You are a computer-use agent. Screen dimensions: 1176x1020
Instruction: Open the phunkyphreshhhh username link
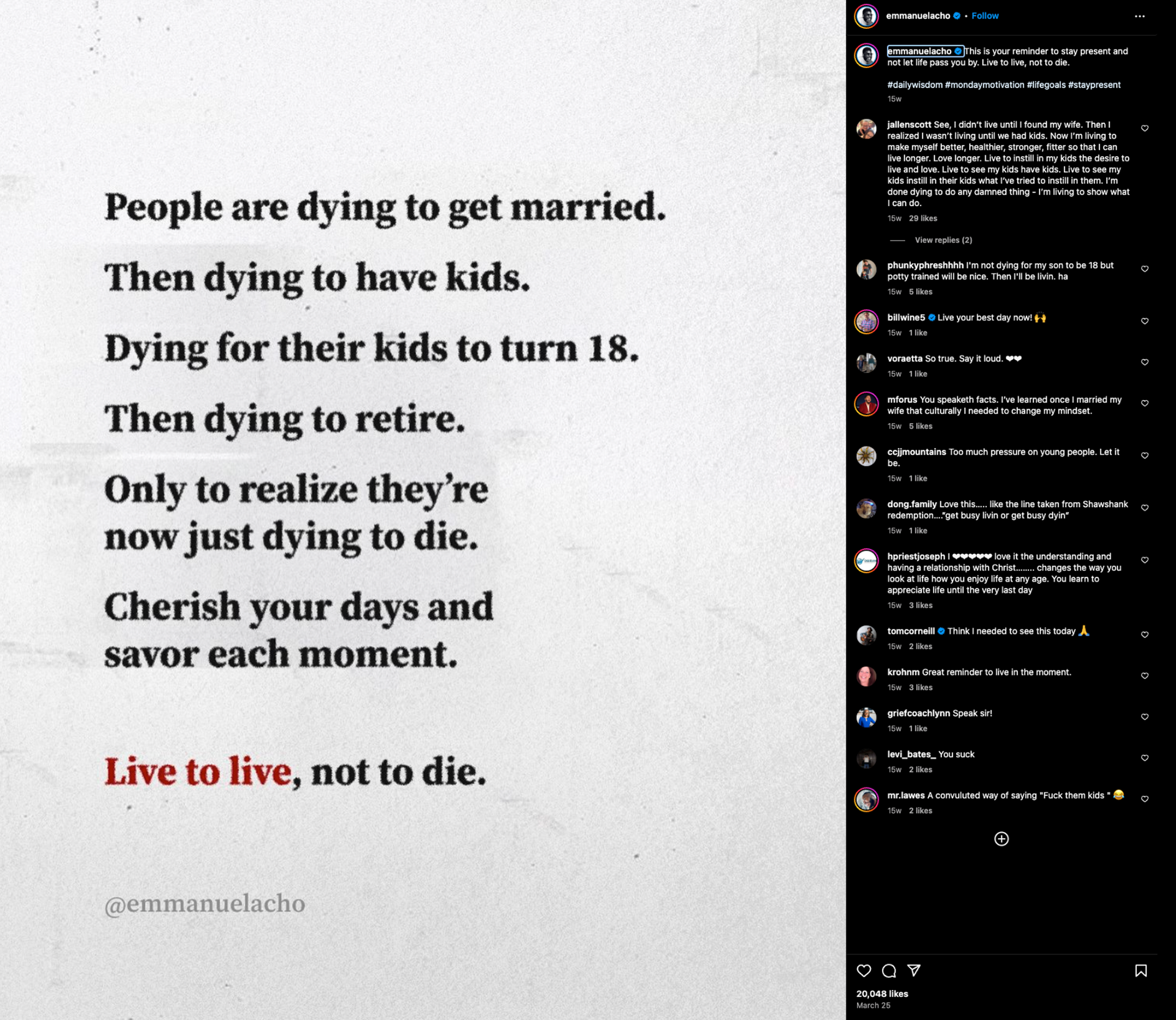[925, 265]
